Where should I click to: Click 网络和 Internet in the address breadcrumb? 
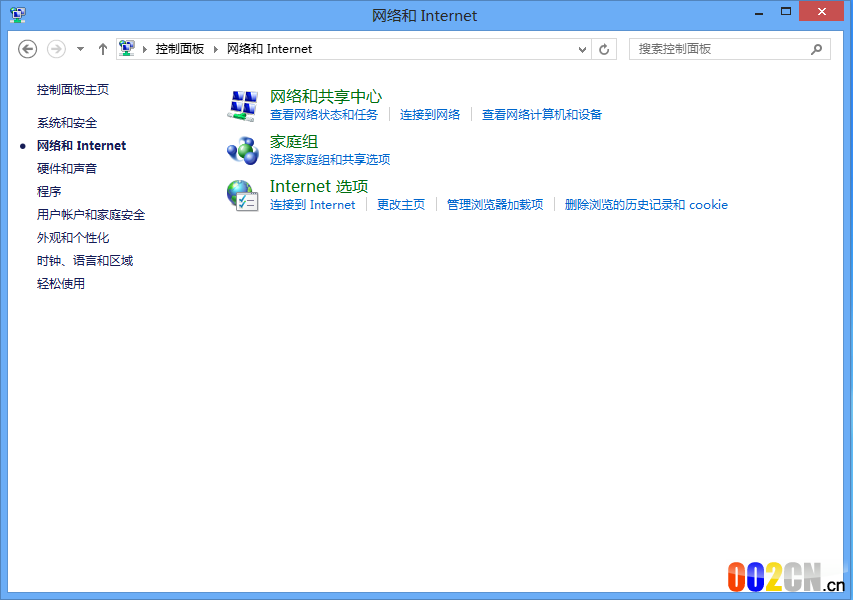(x=269, y=49)
